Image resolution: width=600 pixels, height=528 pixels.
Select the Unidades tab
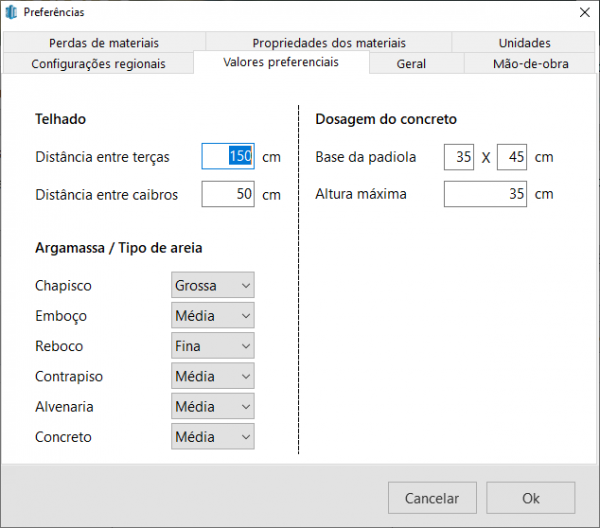coord(524,43)
